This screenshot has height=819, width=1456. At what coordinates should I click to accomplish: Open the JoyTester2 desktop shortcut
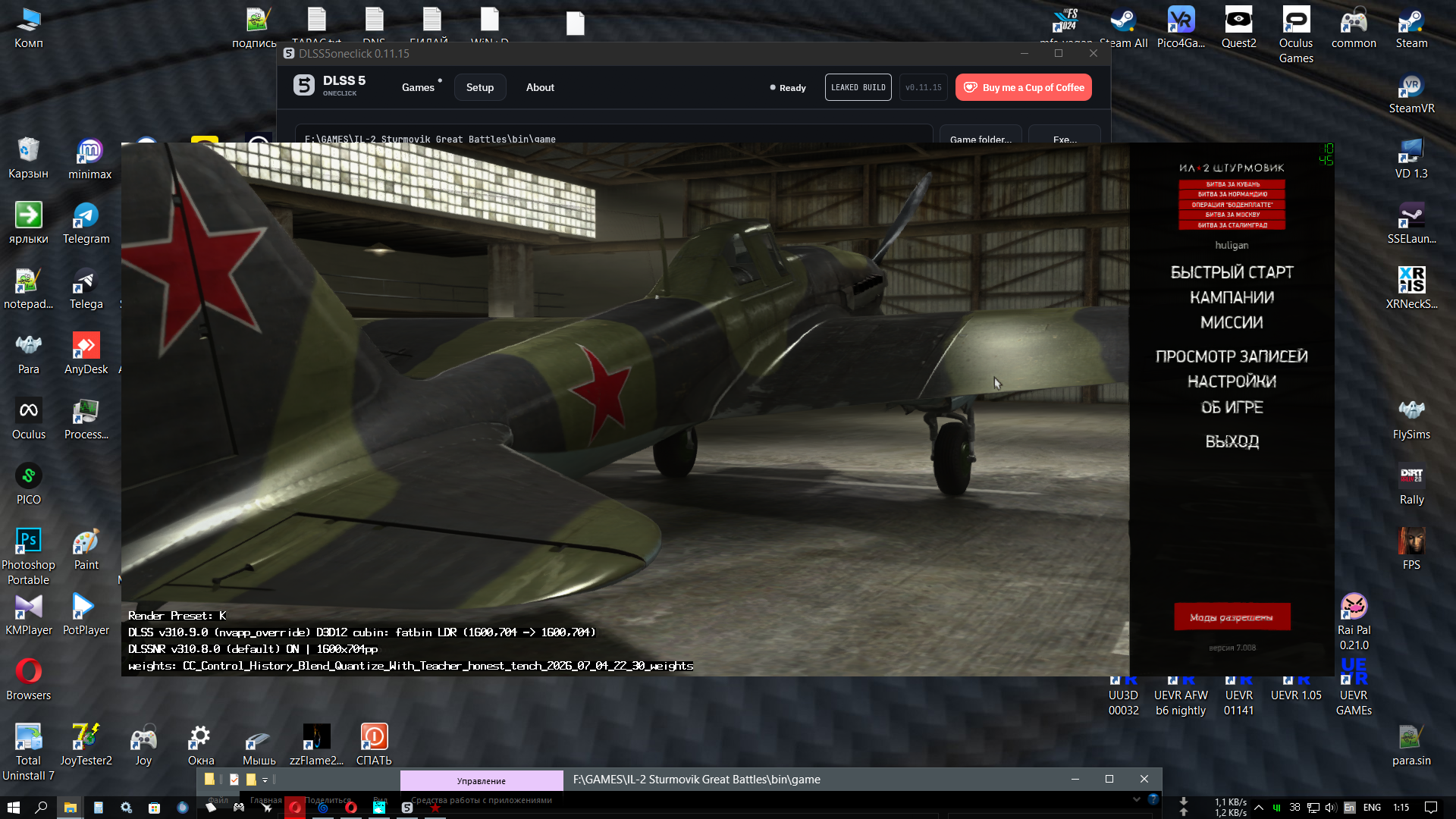pyautogui.click(x=86, y=746)
